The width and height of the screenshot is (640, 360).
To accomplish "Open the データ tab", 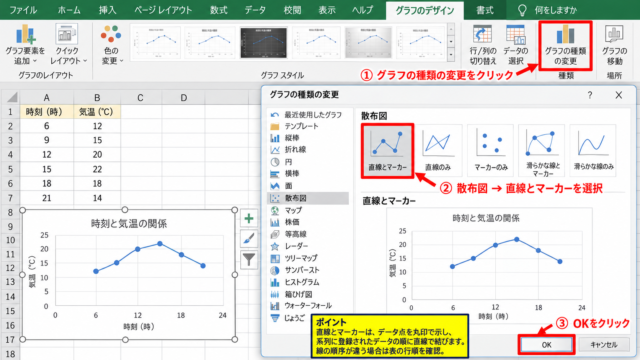I will click(x=255, y=10).
